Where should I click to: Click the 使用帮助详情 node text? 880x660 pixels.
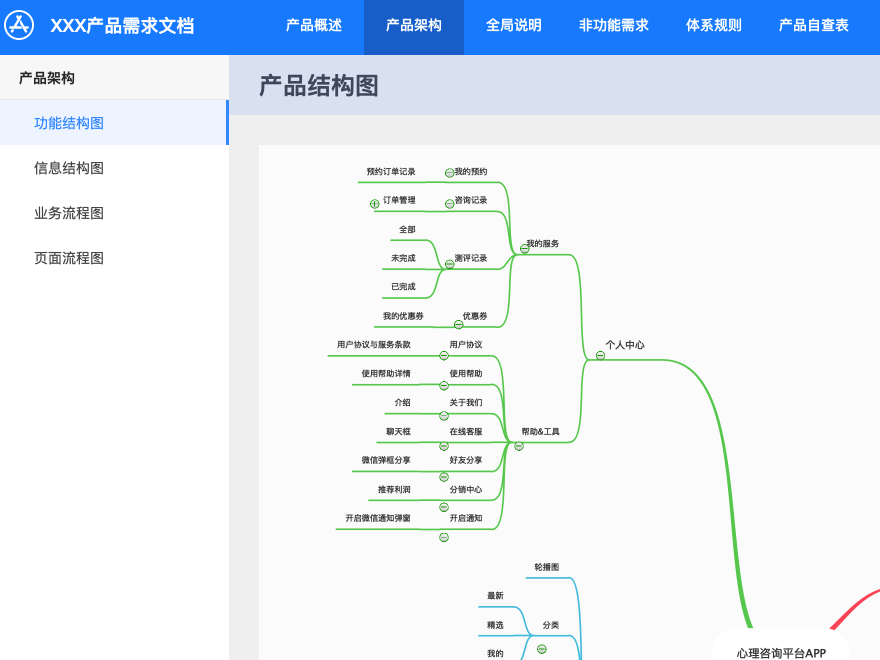click(x=386, y=373)
